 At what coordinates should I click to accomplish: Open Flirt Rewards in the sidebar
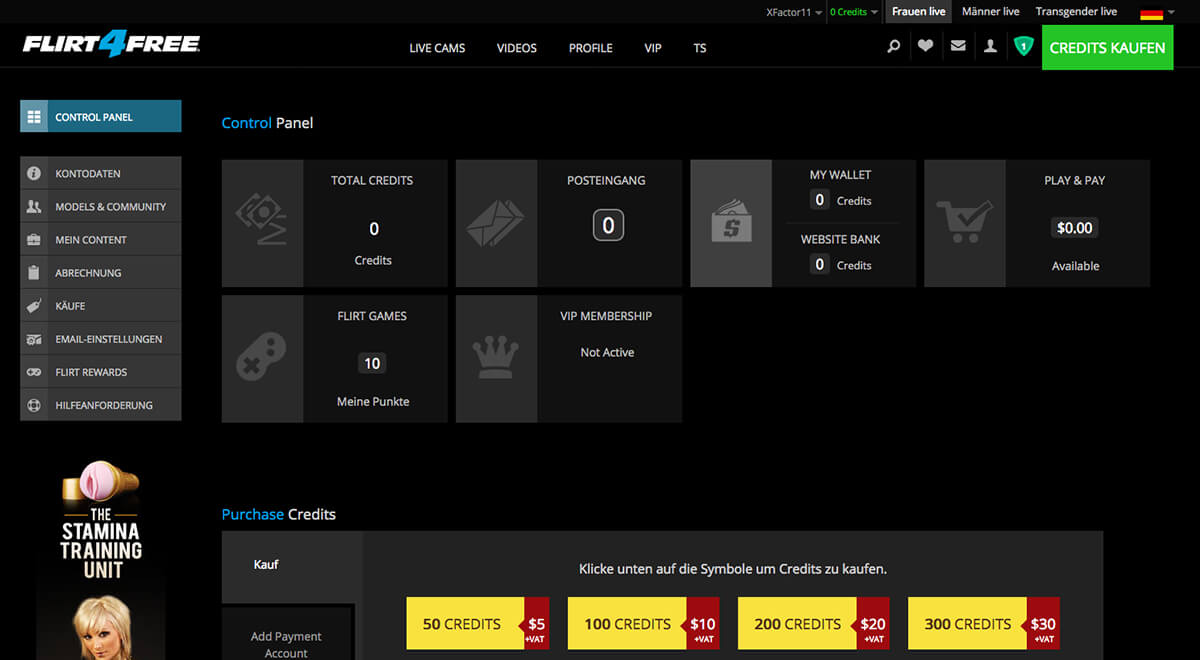pos(101,372)
